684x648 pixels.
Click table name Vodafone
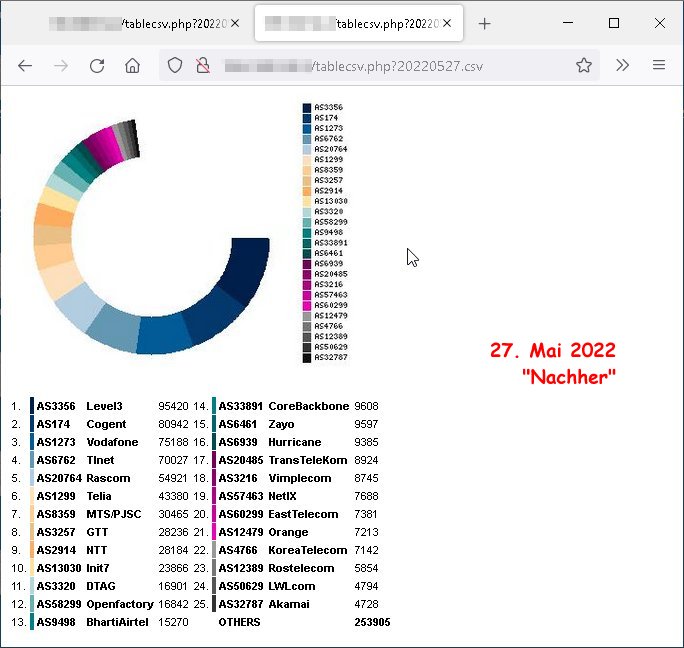click(112, 442)
